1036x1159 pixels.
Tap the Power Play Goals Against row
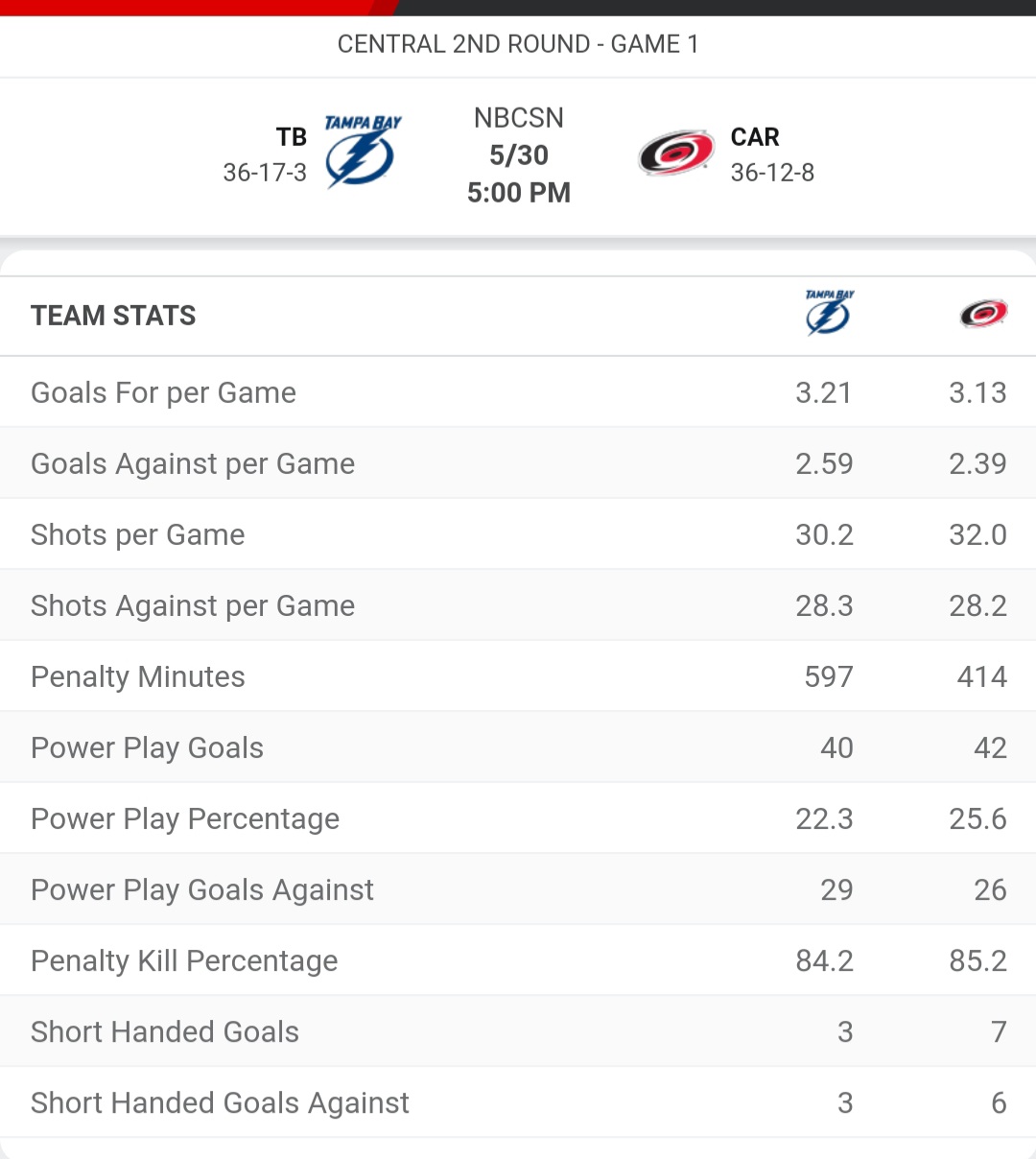pos(518,889)
